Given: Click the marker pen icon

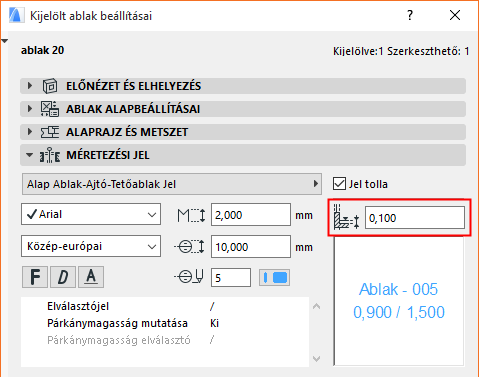Looking at the screenshot, I should coord(189,277).
